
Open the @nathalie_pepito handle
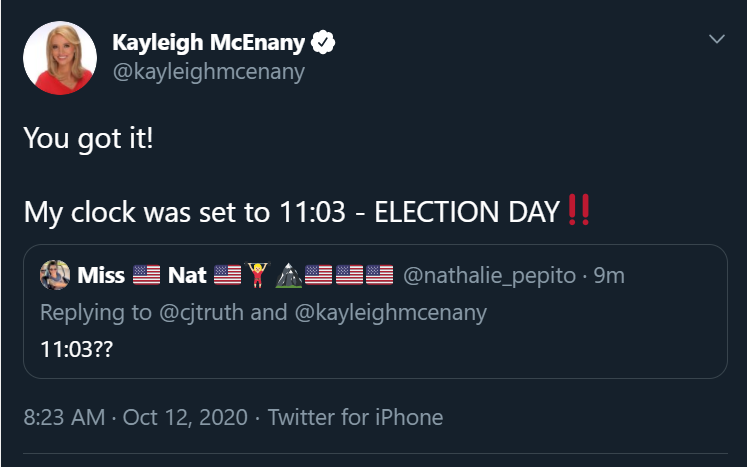coord(489,275)
